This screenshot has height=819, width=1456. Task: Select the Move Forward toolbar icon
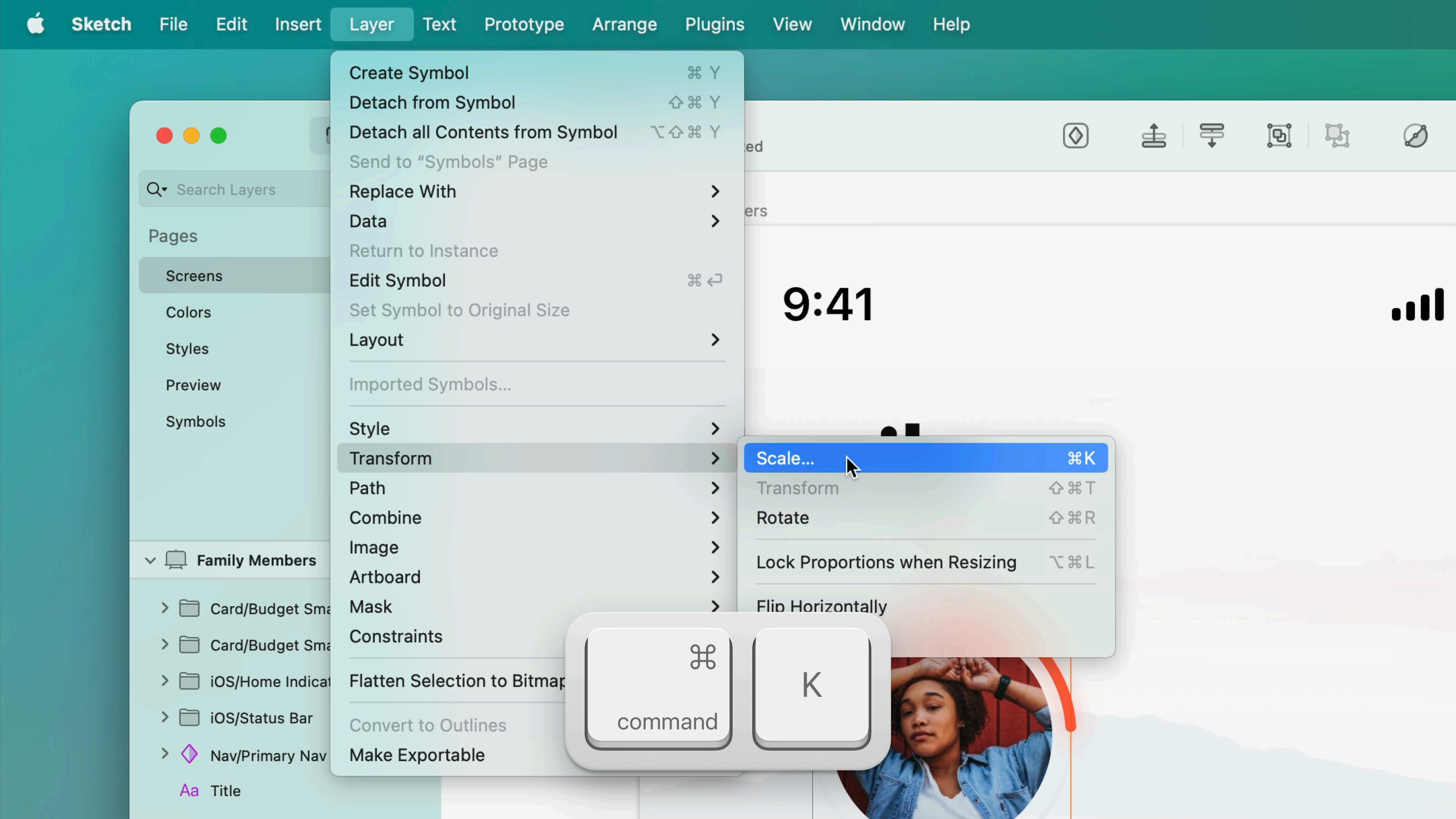click(1154, 136)
